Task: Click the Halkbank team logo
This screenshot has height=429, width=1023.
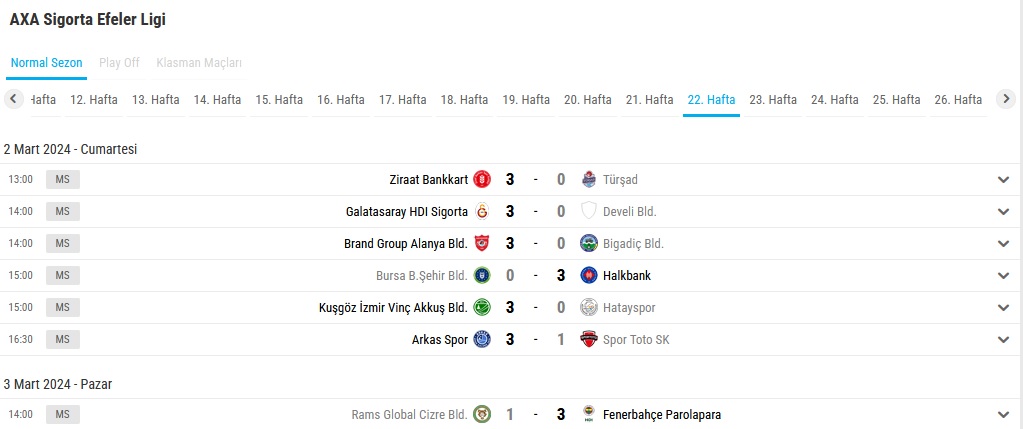Action: (x=588, y=275)
